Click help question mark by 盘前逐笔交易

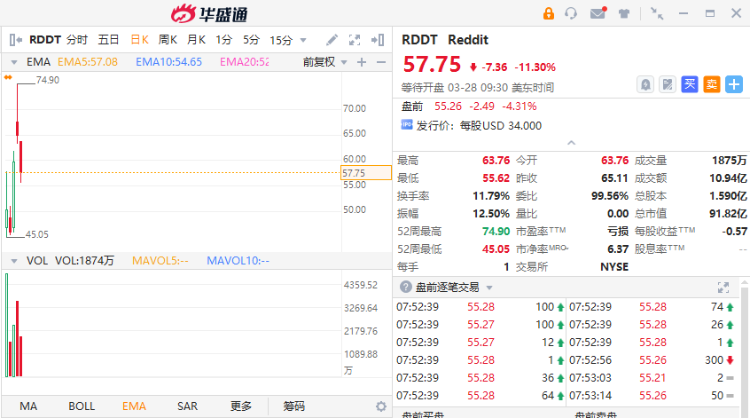[x=406, y=287]
